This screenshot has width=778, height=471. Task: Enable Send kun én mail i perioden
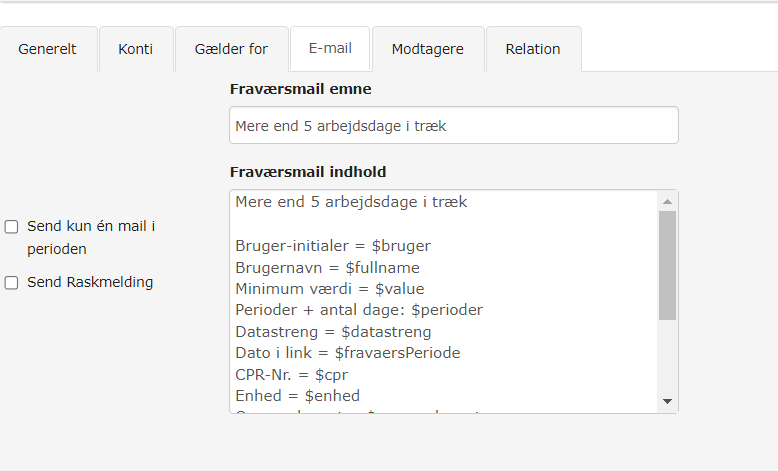(x=12, y=227)
